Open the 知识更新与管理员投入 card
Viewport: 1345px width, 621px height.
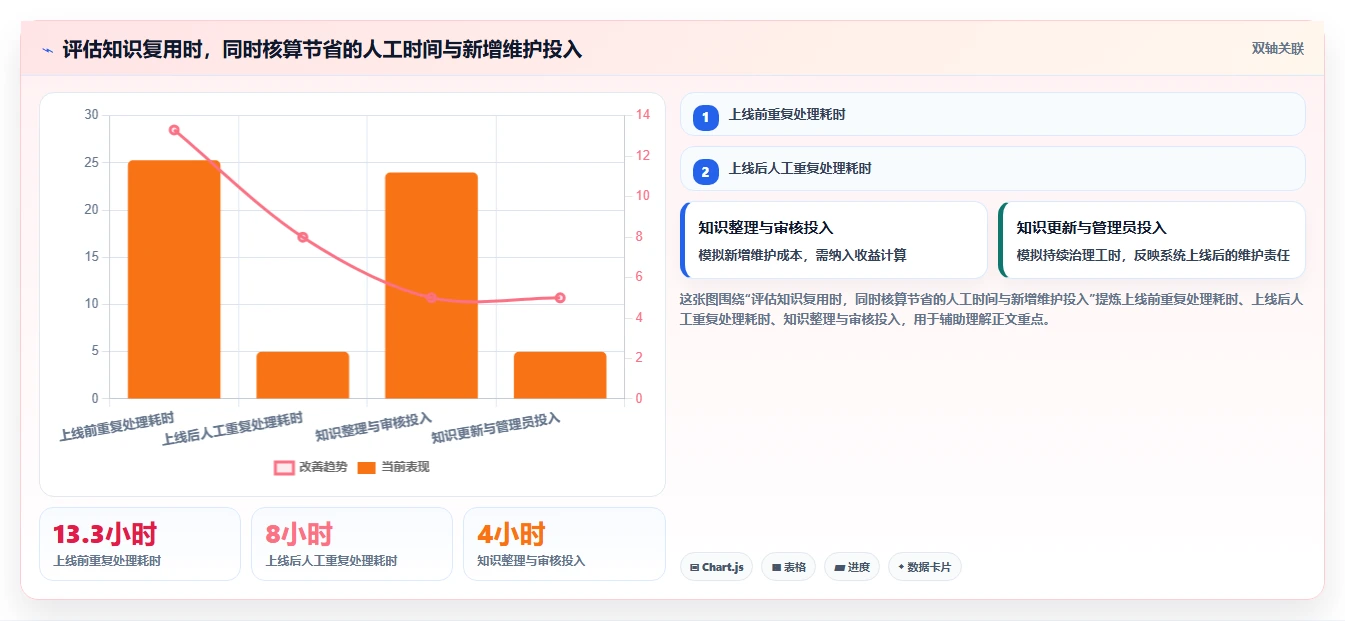[x=1152, y=240]
